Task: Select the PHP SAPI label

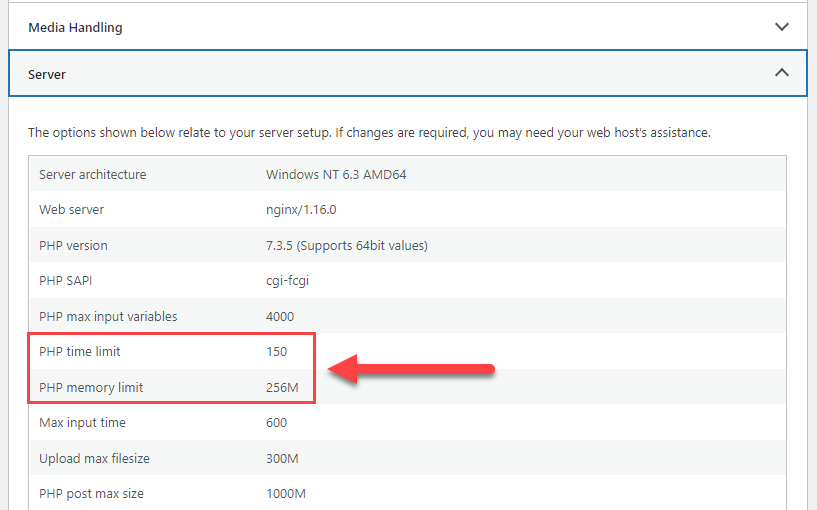Action: [66, 281]
